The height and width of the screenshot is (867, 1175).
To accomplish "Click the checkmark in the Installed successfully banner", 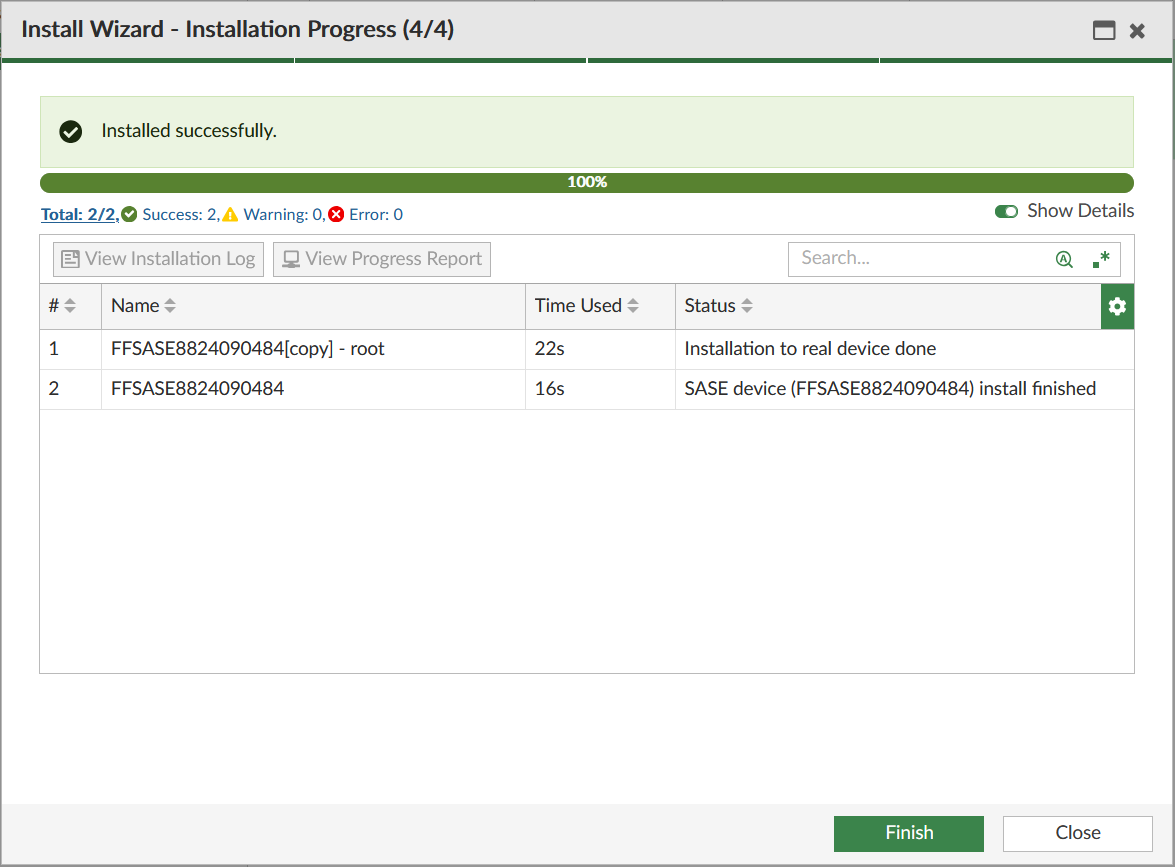I will coord(70,131).
